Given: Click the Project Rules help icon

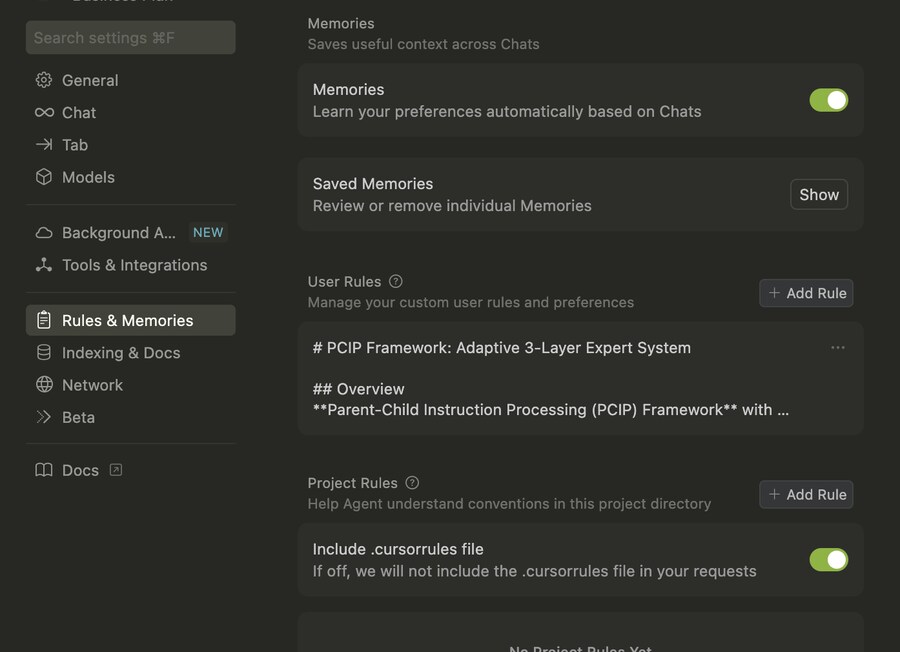Looking at the screenshot, I should [412, 483].
